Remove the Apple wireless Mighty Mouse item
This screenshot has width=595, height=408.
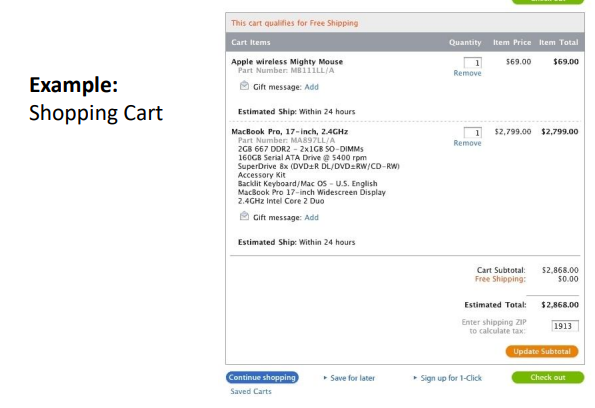click(468, 73)
